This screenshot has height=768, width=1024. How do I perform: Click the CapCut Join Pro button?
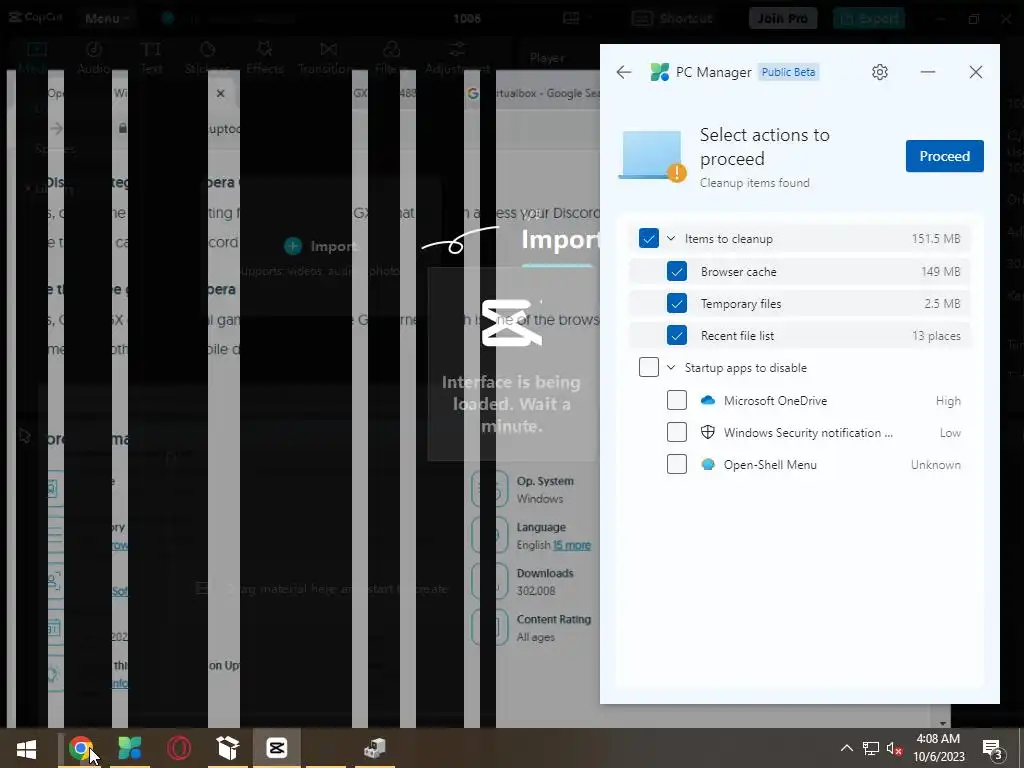click(x=782, y=18)
